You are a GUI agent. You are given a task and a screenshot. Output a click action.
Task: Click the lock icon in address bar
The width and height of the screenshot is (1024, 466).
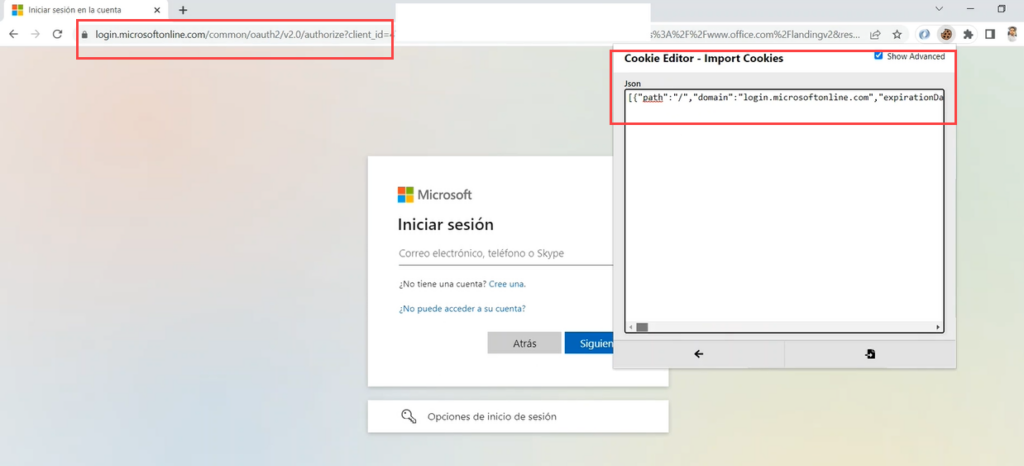pyautogui.click(x=85, y=35)
